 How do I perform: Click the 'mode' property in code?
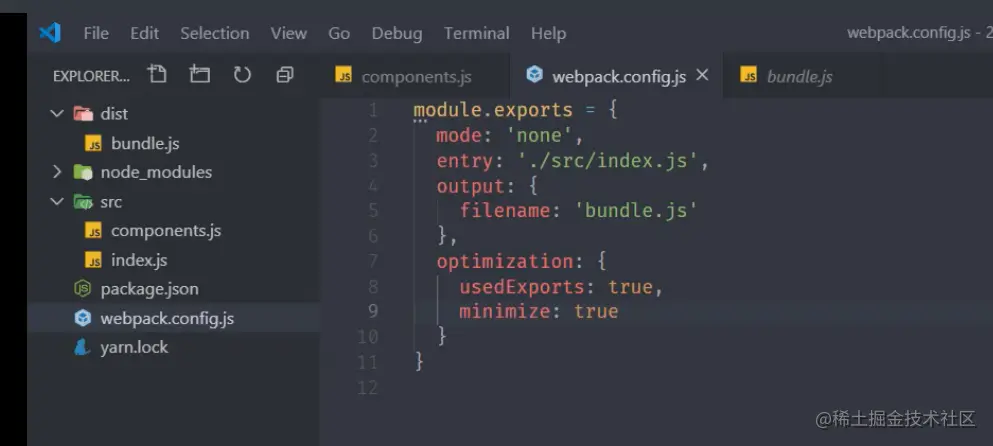click(x=459, y=136)
